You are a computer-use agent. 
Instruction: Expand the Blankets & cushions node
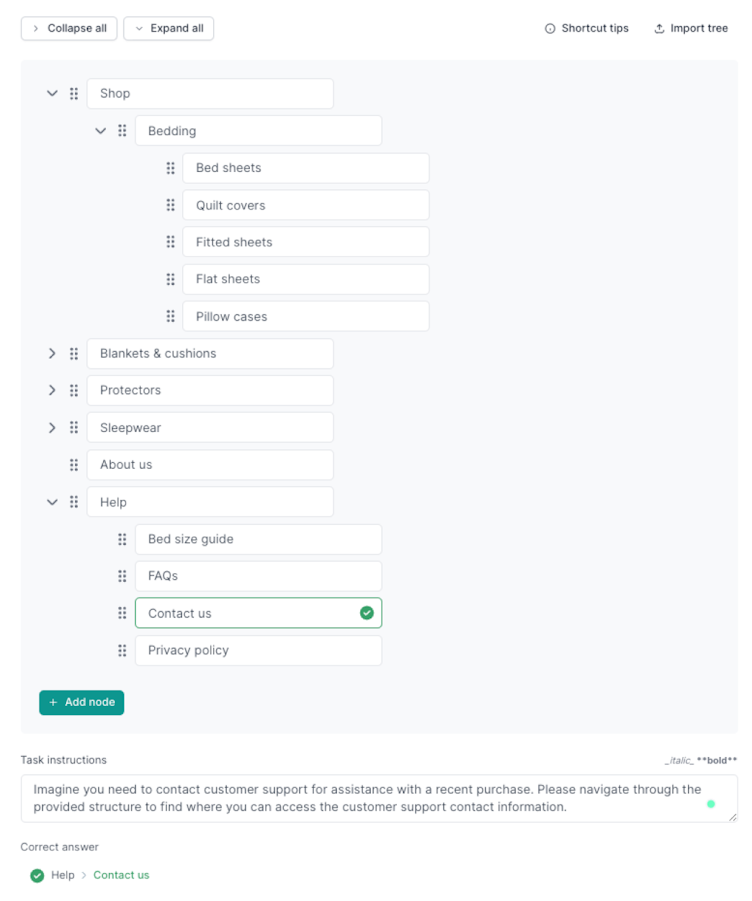pyautogui.click(x=52, y=353)
